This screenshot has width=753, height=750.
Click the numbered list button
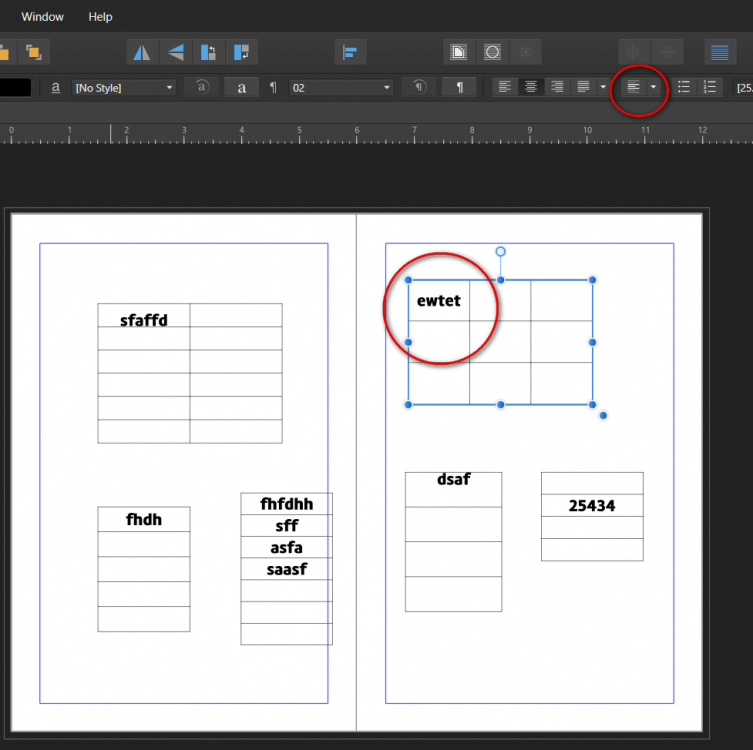click(x=709, y=88)
